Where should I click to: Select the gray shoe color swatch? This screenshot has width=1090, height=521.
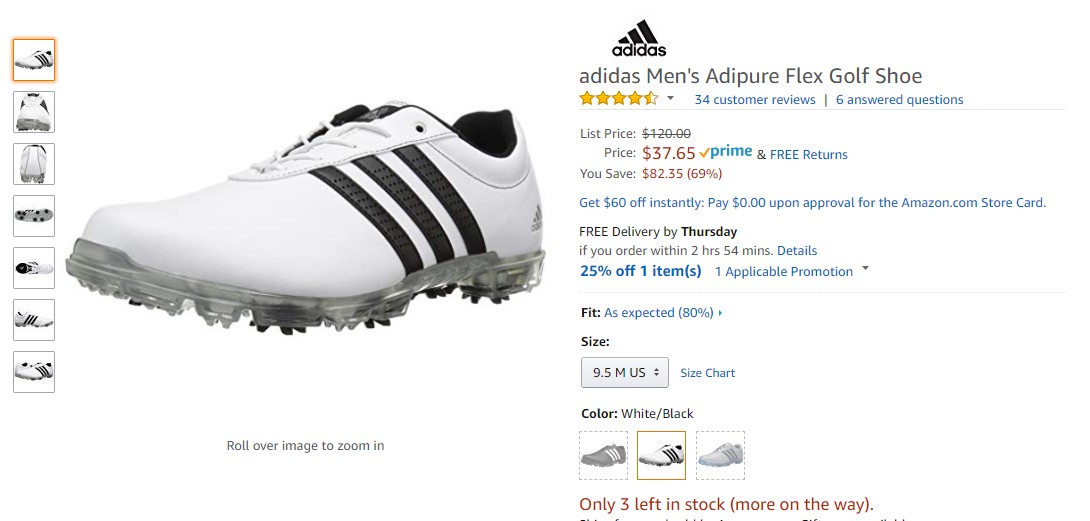point(604,456)
